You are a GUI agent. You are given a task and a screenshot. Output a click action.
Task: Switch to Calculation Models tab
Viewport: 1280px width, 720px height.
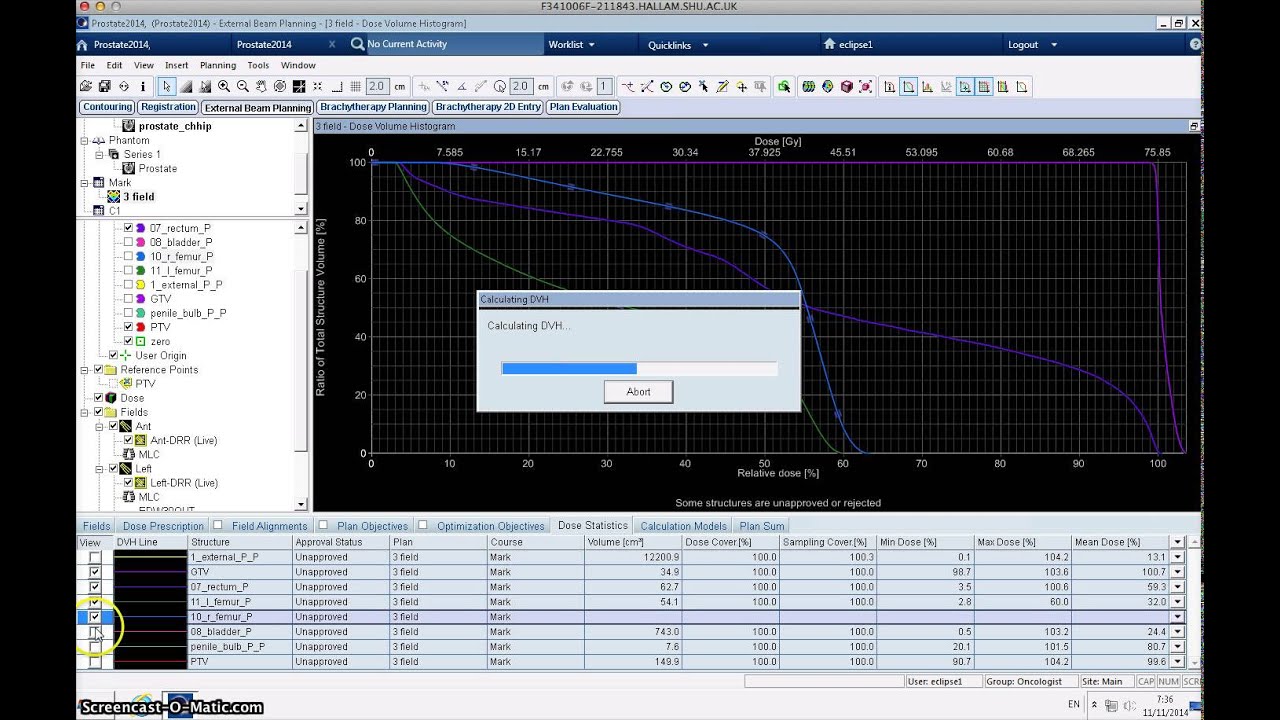[684, 526]
